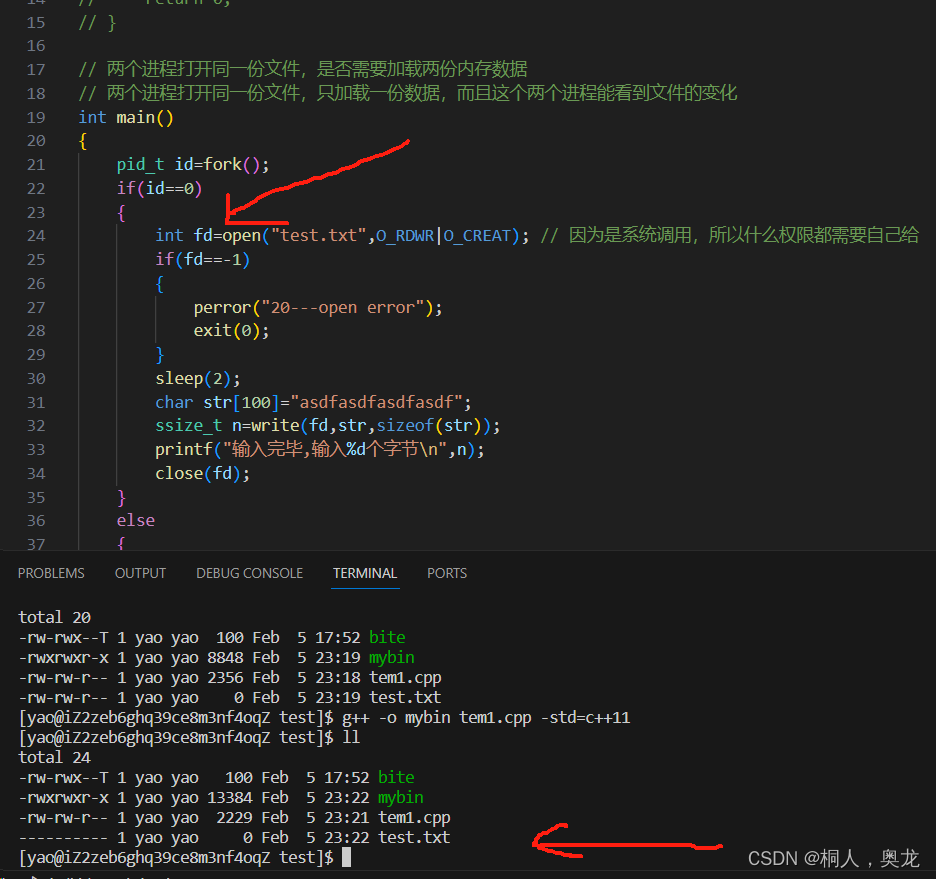Click the printf statement on line 33
936x879 pixels.
coord(319,449)
